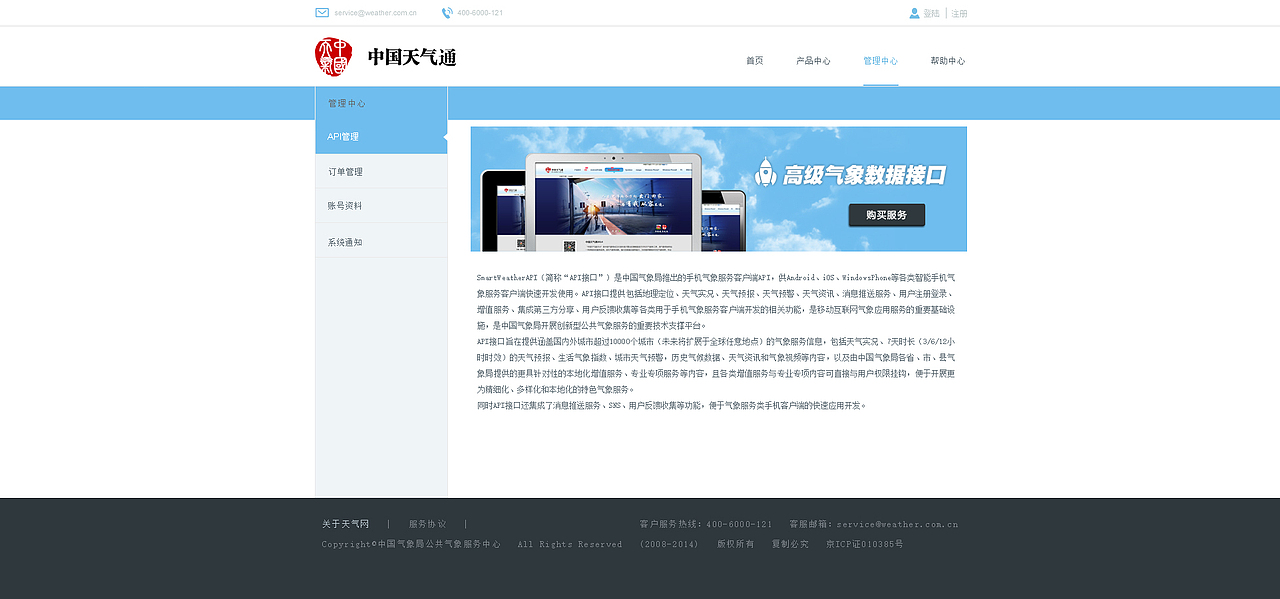Click the 购买服务 button on the blue banner
This screenshot has height=599, width=1280.
coord(886,215)
